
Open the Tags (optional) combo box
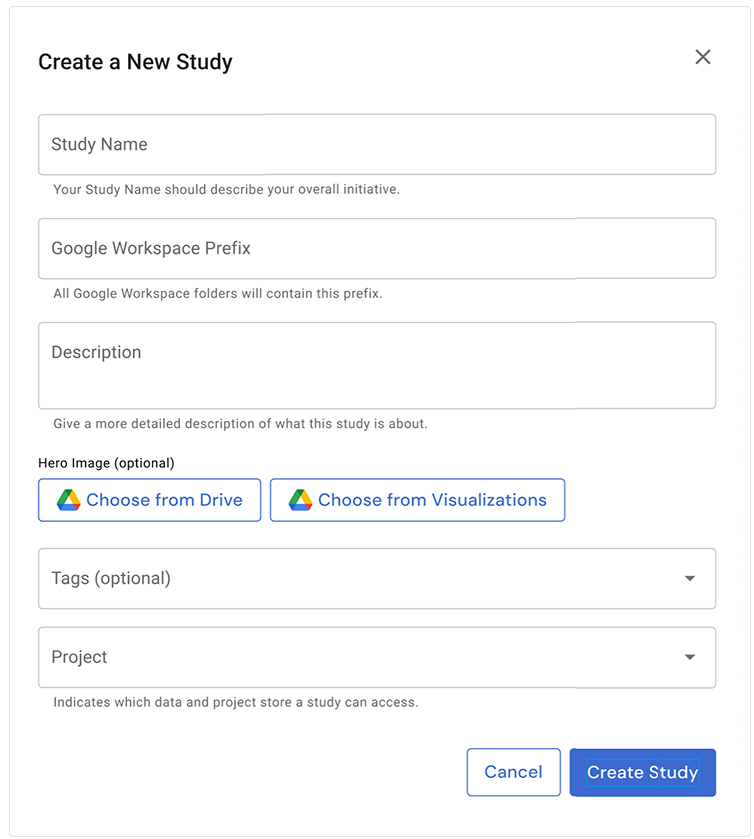(360, 578)
